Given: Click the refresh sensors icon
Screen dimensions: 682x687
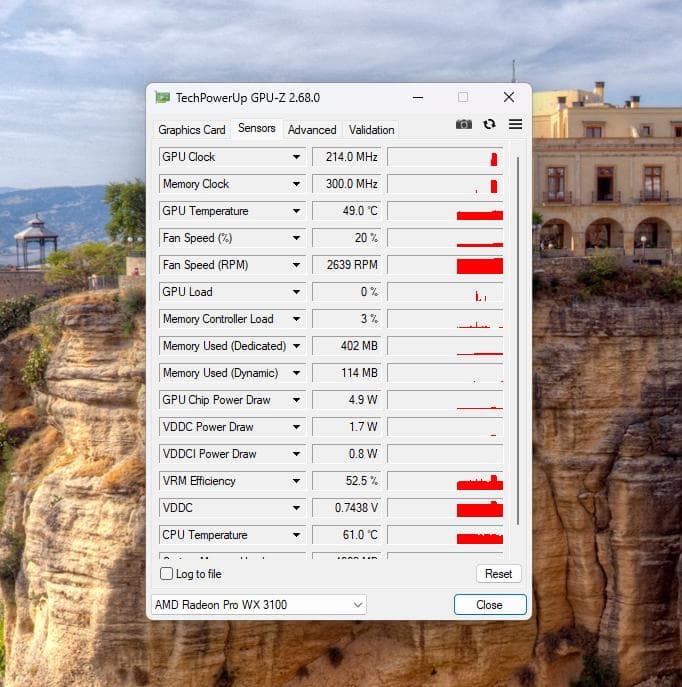Looking at the screenshot, I should [x=489, y=124].
